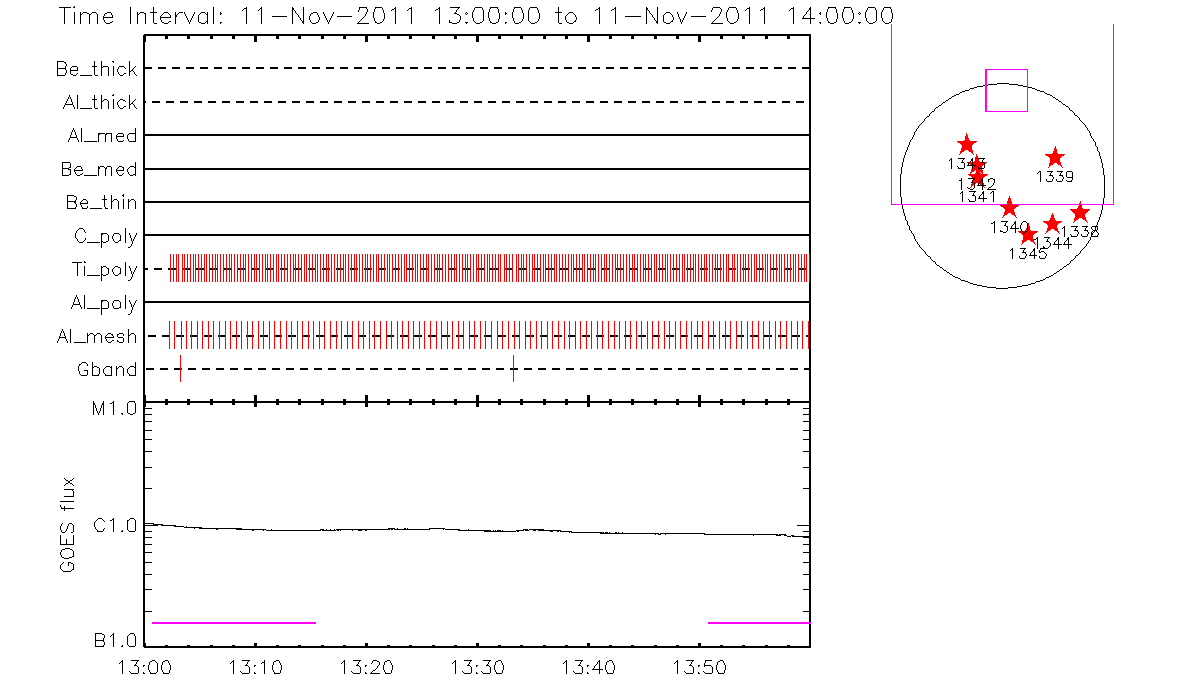Click the 'C_poly' filter label
The image size is (1200, 700).
(106, 236)
